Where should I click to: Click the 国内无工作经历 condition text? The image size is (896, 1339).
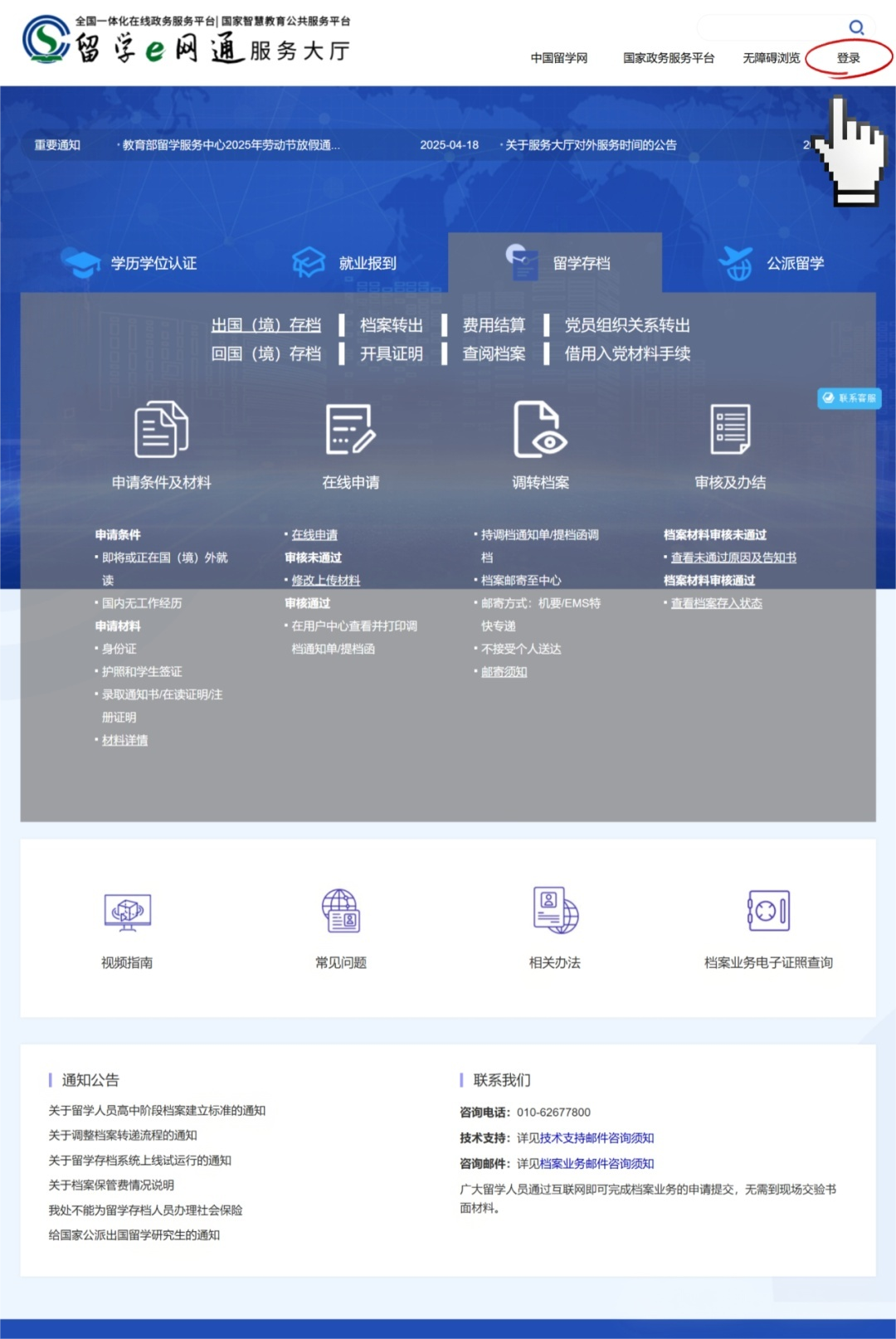coord(142,603)
